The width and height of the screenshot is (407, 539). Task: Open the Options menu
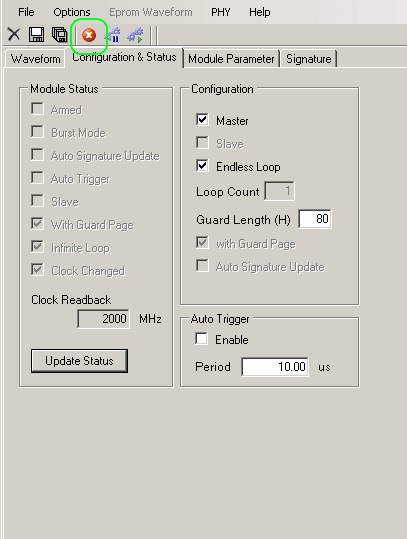tap(72, 12)
